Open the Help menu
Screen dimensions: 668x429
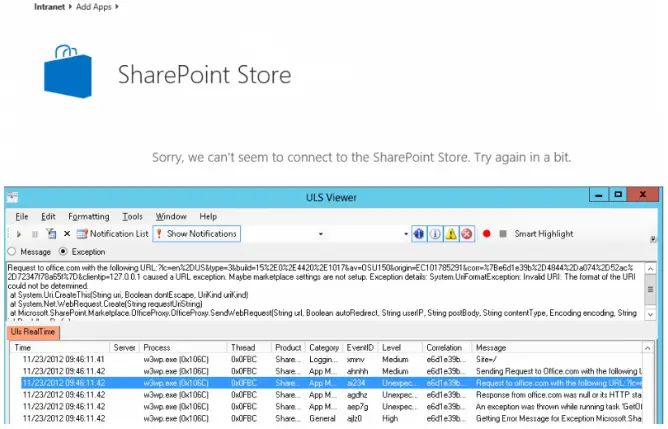(208, 216)
